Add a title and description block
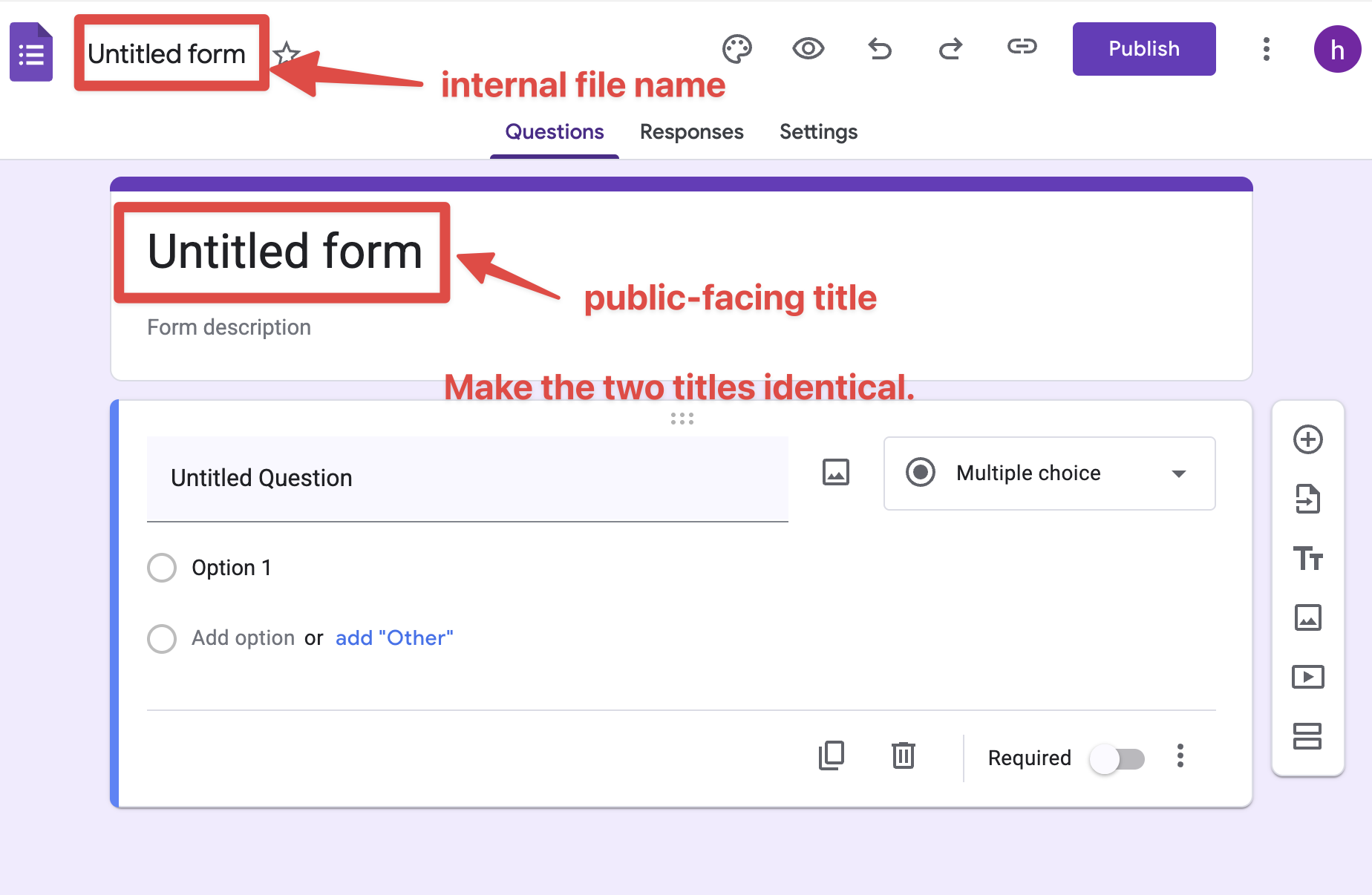This screenshot has width=1372, height=895. tap(1308, 559)
